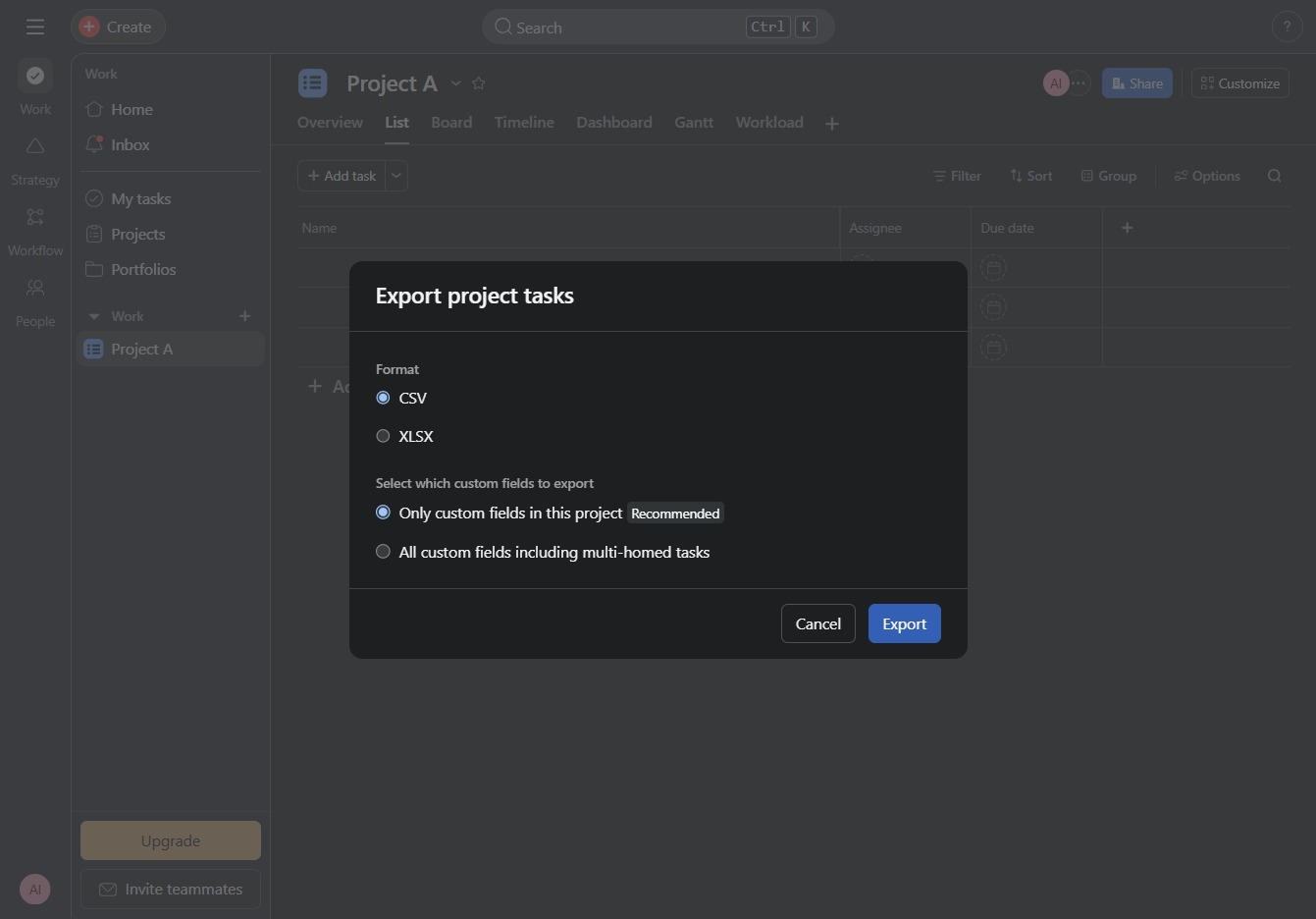
Task: Open the Options control
Action: pyautogui.click(x=1207, y=176)
